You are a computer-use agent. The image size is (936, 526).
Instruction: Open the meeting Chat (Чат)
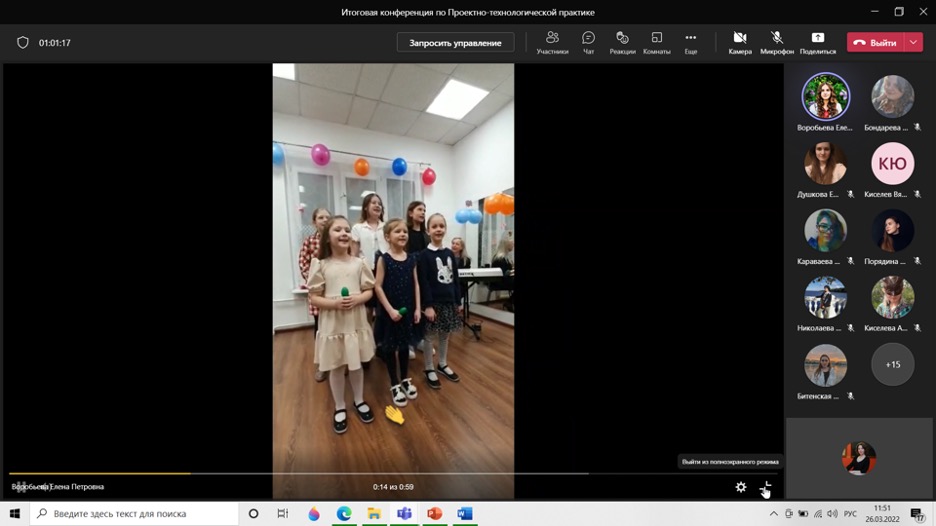coord(588,42)
